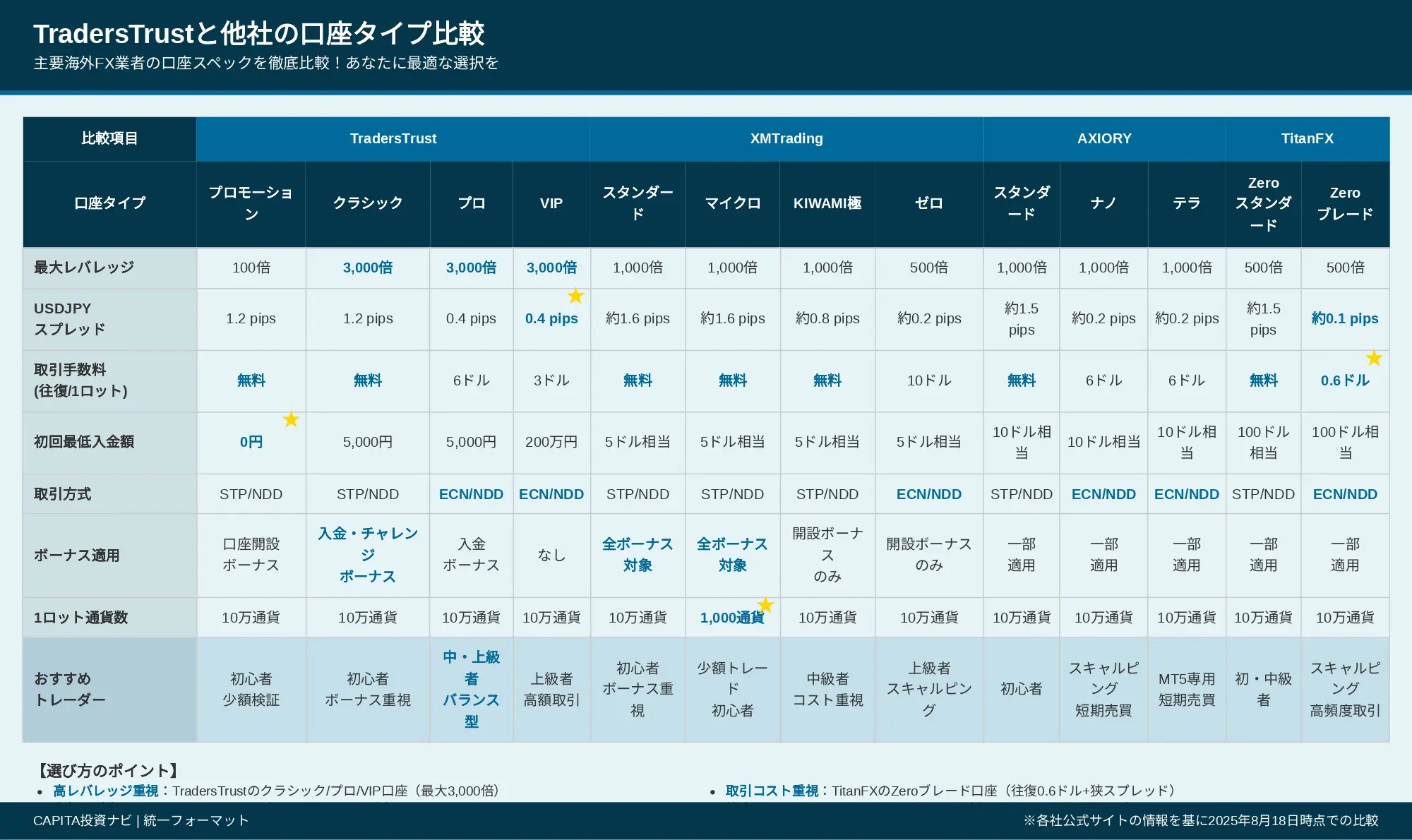The image size is (1412, 840).
Task: Click the 0.6ドル commission cell
Action: click(x=1345, y=380)
